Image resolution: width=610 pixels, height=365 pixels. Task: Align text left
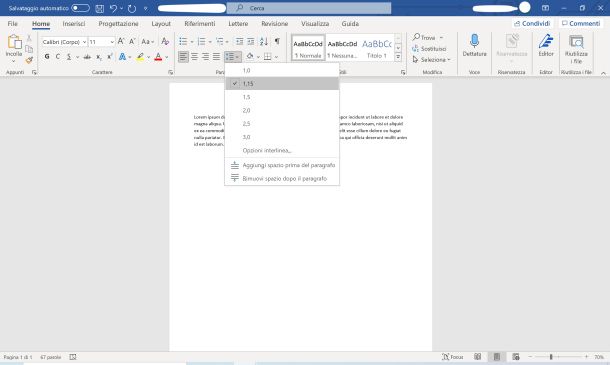(x=183, y=57)
